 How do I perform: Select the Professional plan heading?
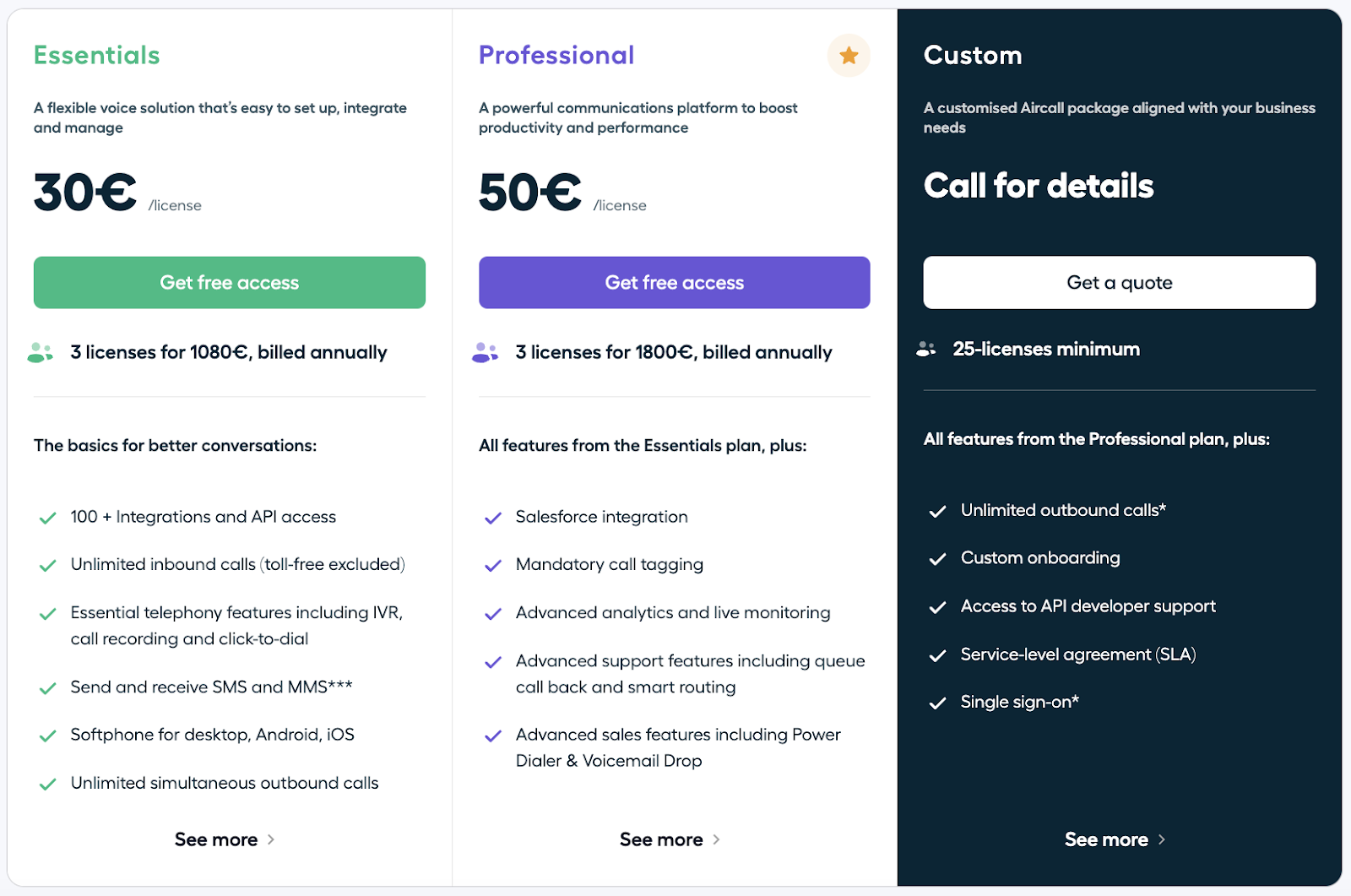click(556, 56)
